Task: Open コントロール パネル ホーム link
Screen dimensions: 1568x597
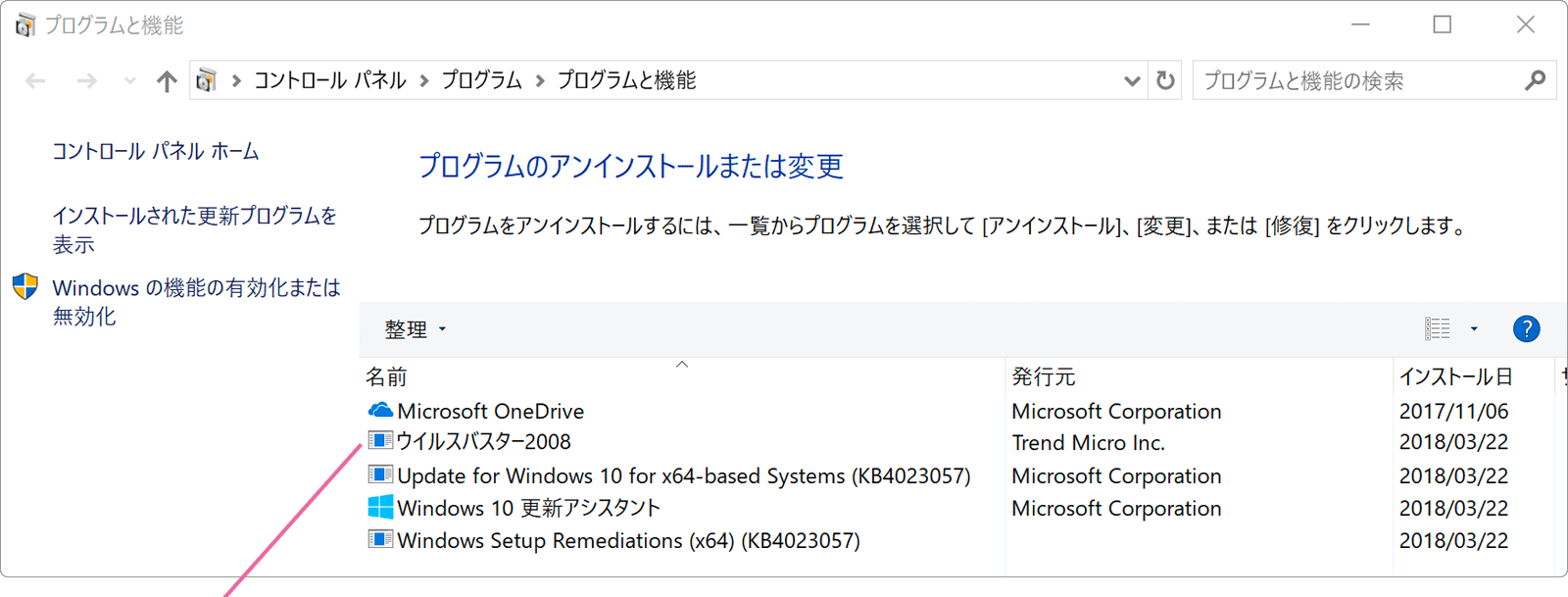Action: pyautogui.click(x=156, y=151)
